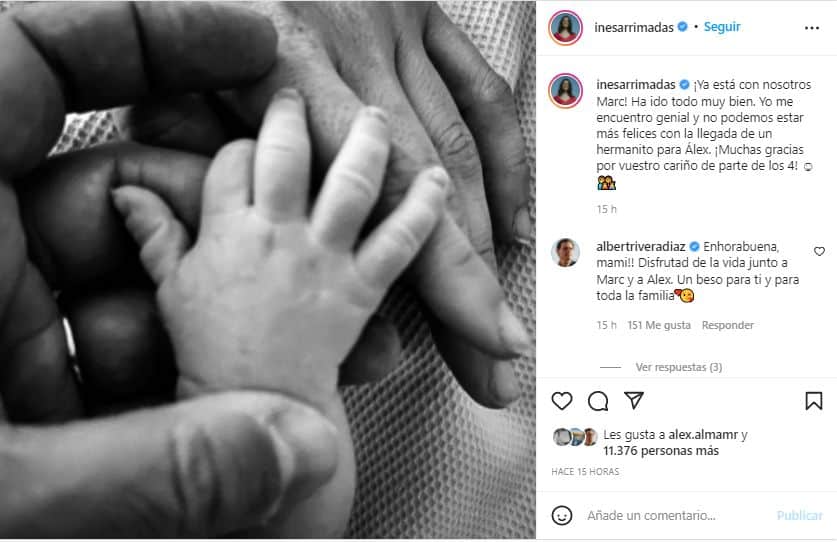Share post using paper plane icon
This screenshot has height=542, width=837.
(x=634, y=400)
